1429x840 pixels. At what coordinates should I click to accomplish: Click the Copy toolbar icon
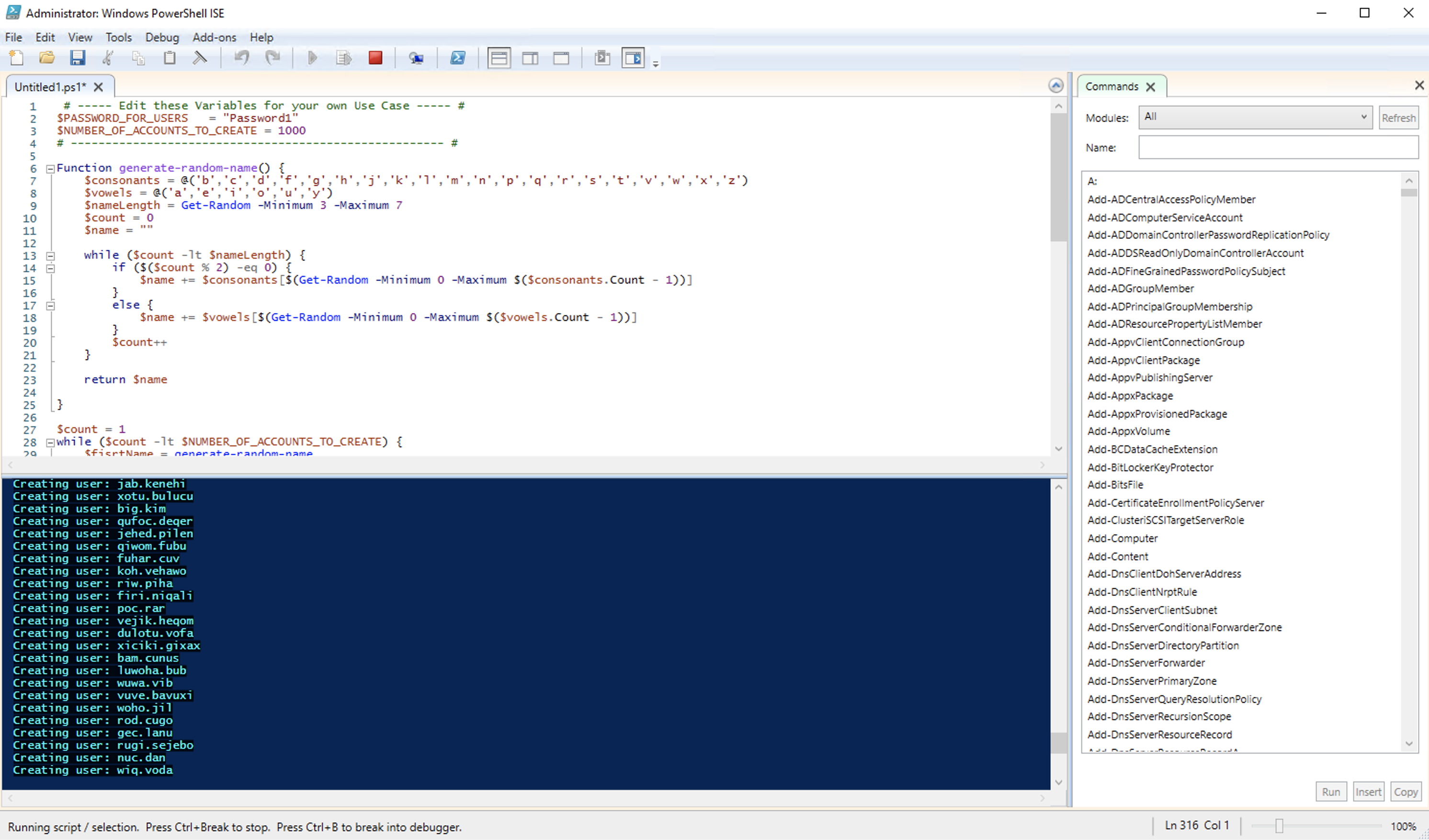point(138,58)
